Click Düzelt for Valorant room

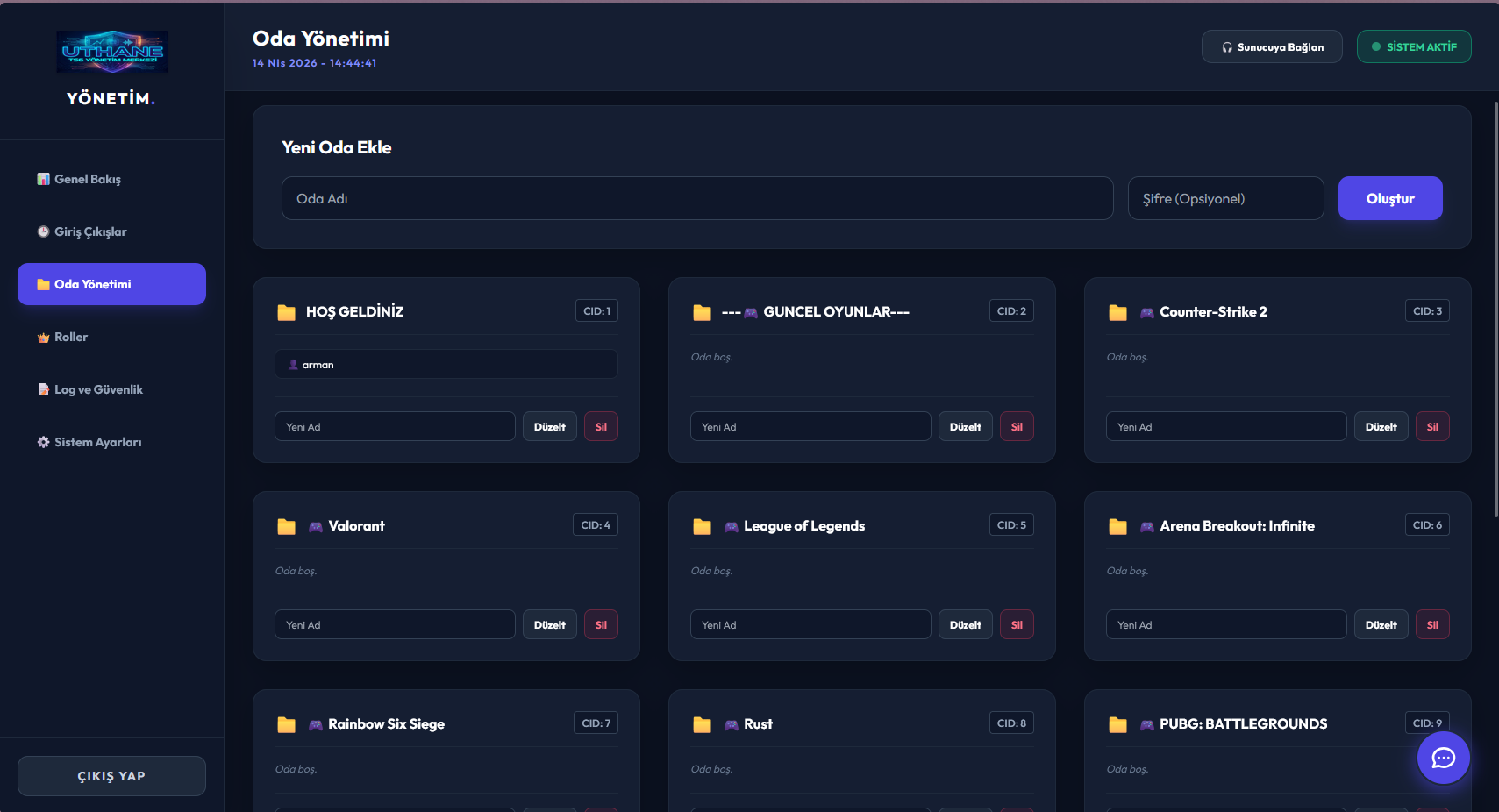(550, 624)
